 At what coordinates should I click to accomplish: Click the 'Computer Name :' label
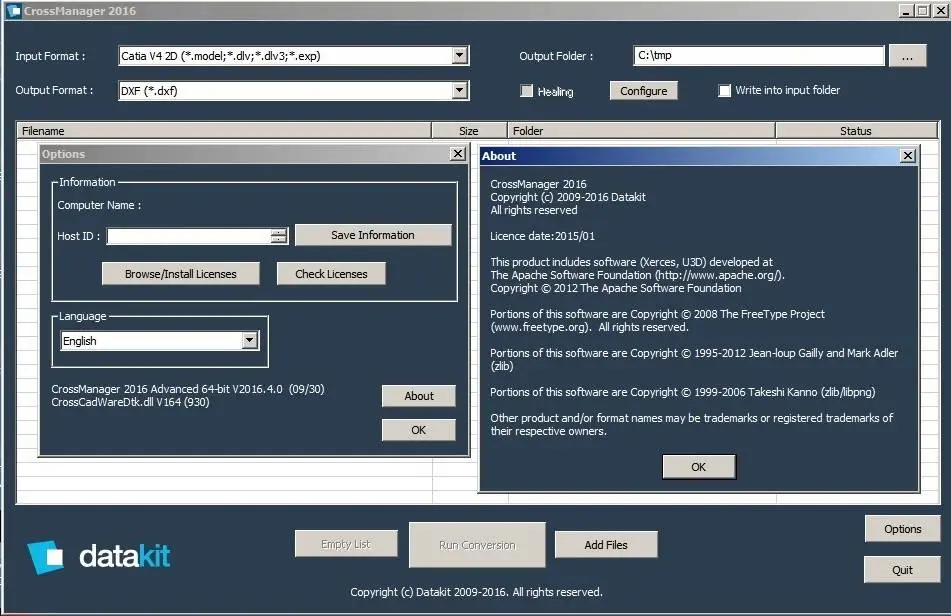pos(99,206)
